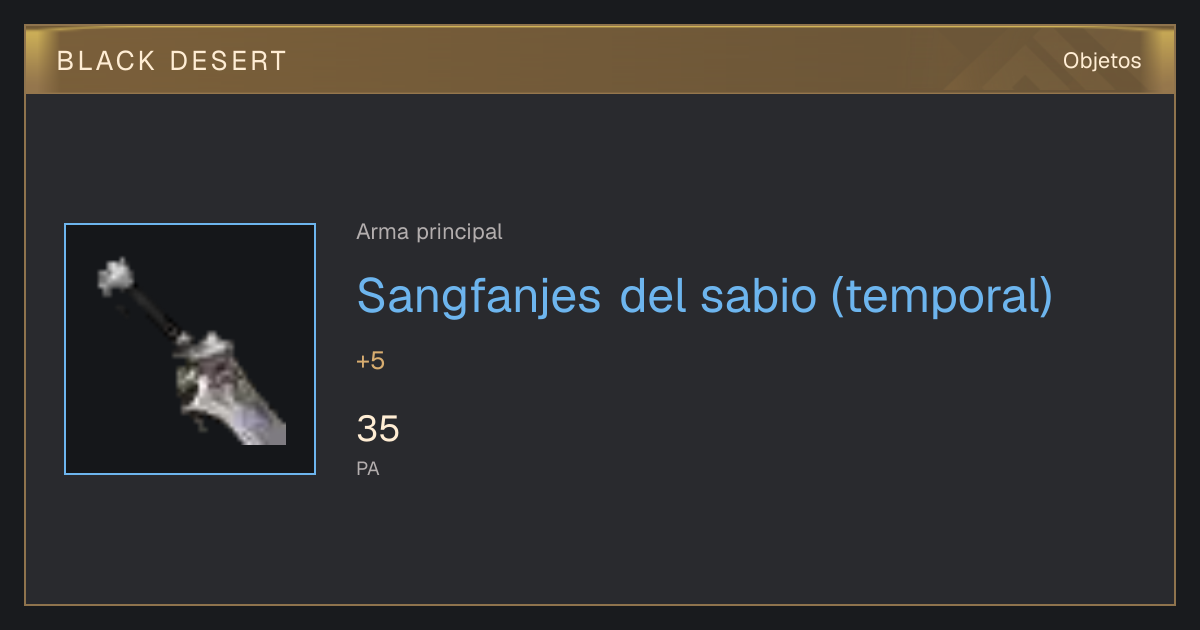1200x630 pixels.
Task: Click the word principal in category label
Action: (459, 233)
